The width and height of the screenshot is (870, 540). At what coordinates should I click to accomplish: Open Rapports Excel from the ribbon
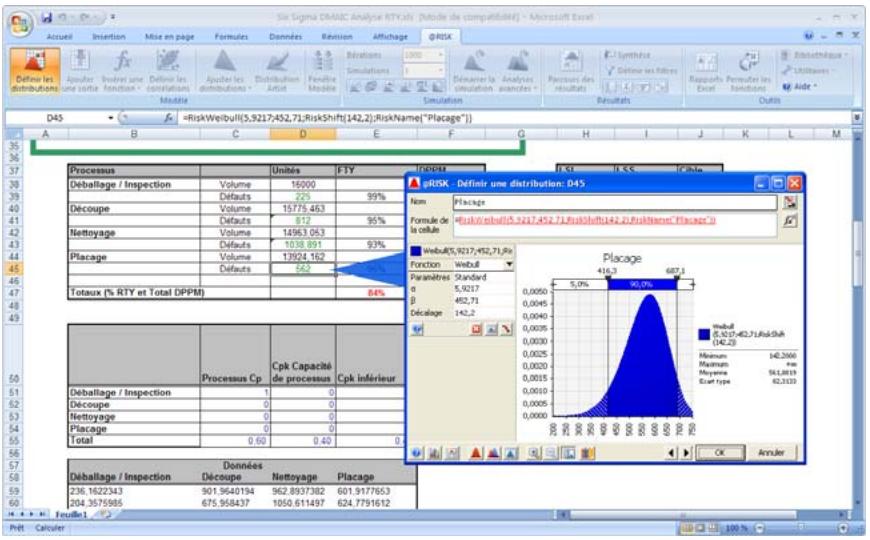pos(706,70)
